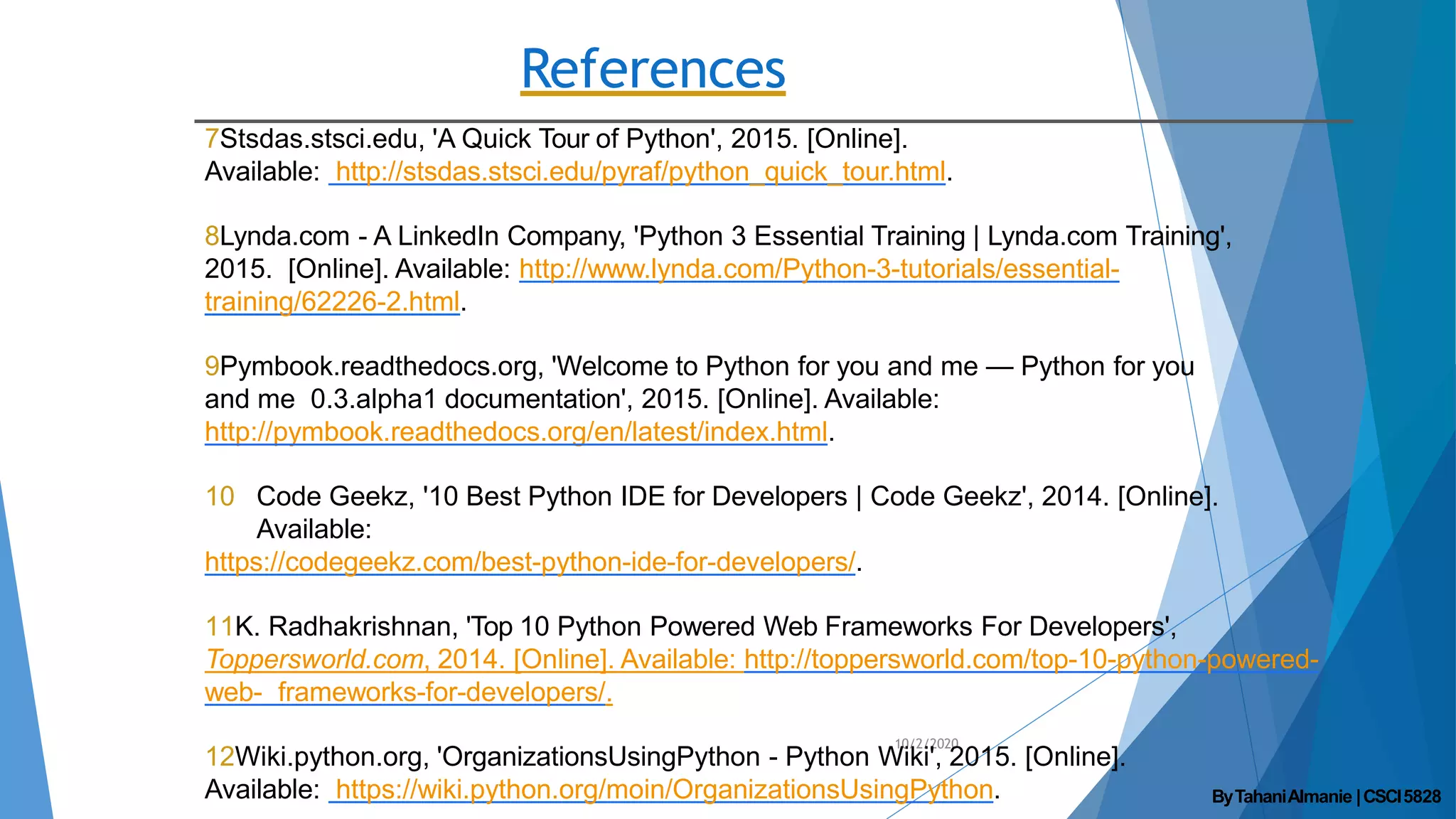Viewport: 1456px width, 819px height.
Task: Click the reference number 12
Action: coord(220,756)
